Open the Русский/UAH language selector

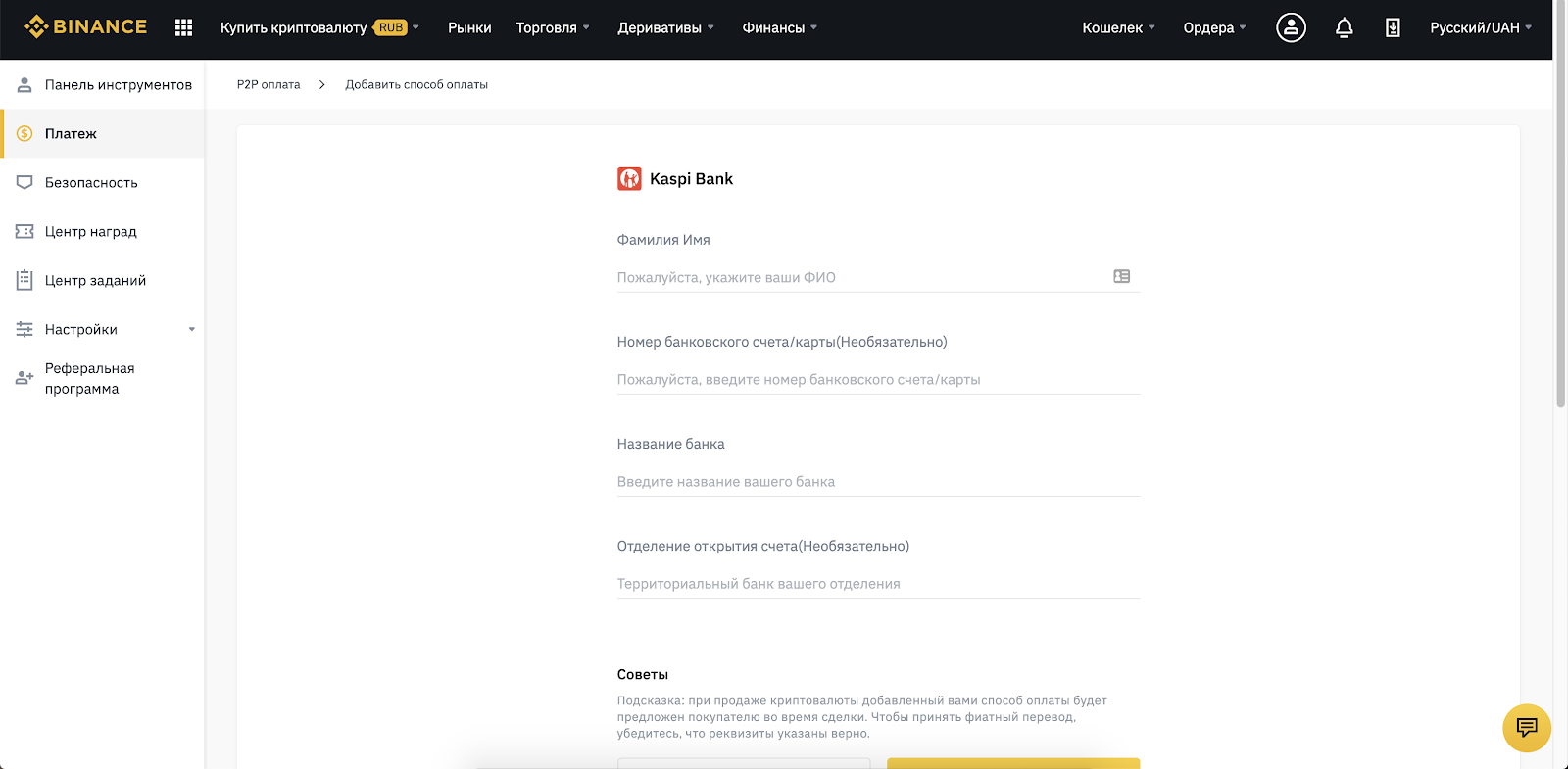1481,27
